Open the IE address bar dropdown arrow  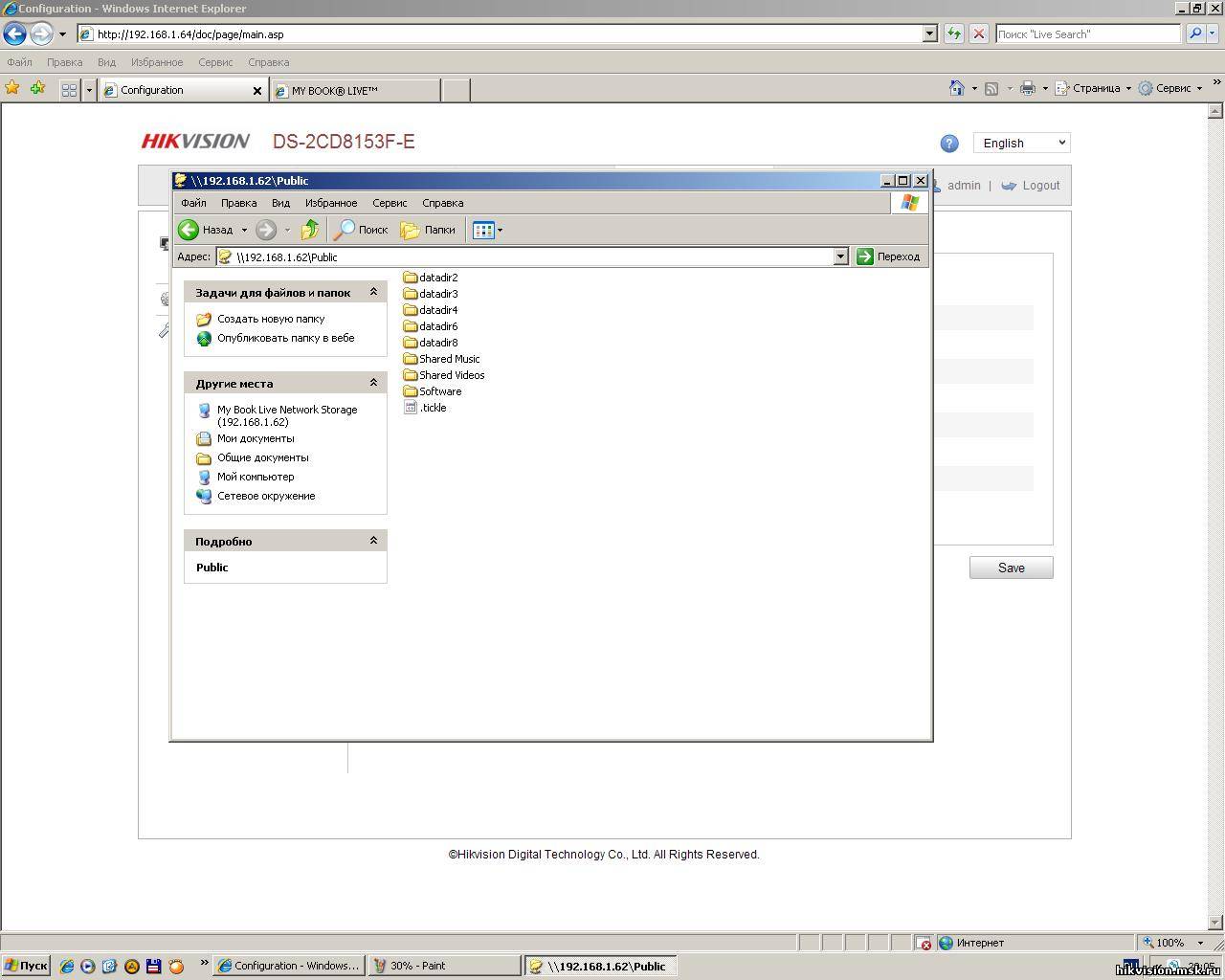tap(929, 33)
